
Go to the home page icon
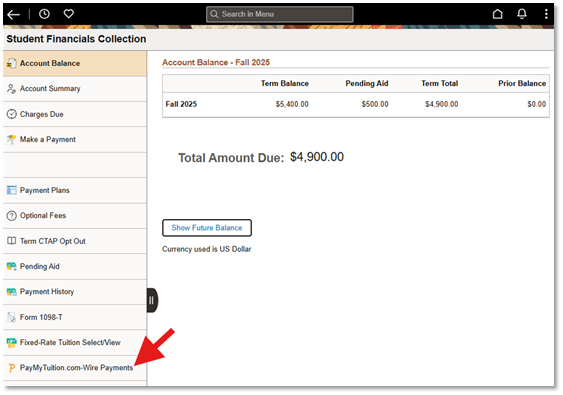pos(497,14)
